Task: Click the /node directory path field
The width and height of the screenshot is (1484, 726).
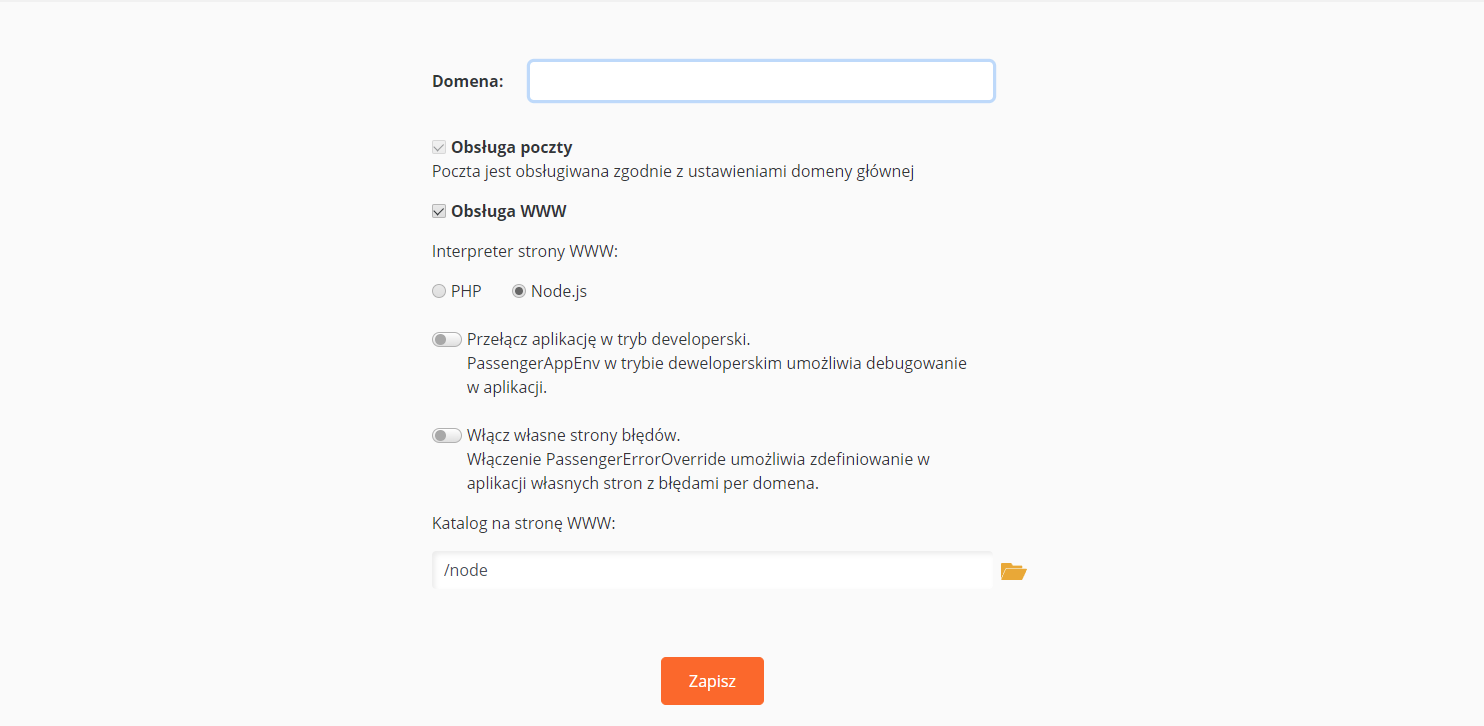Action: [x=712, y=571]
